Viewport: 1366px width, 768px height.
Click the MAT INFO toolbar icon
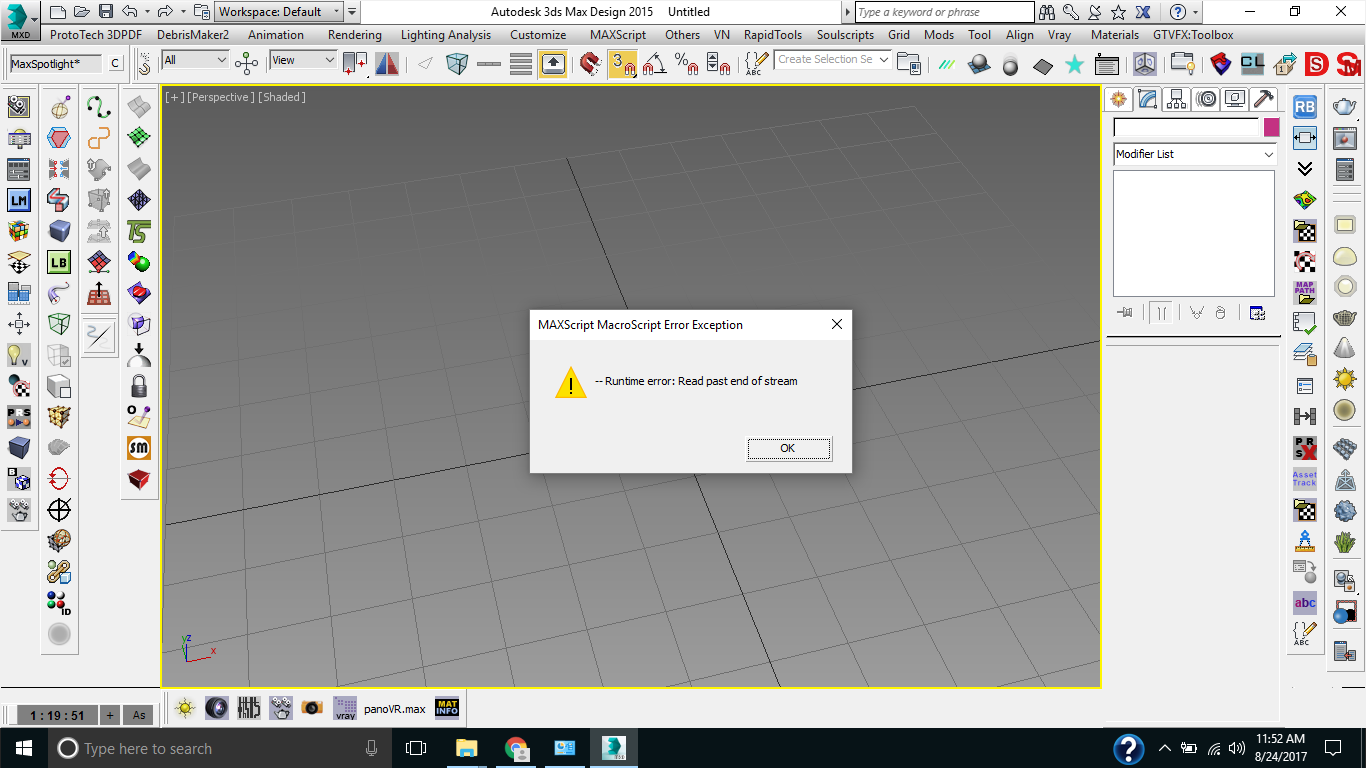point(446,708)
